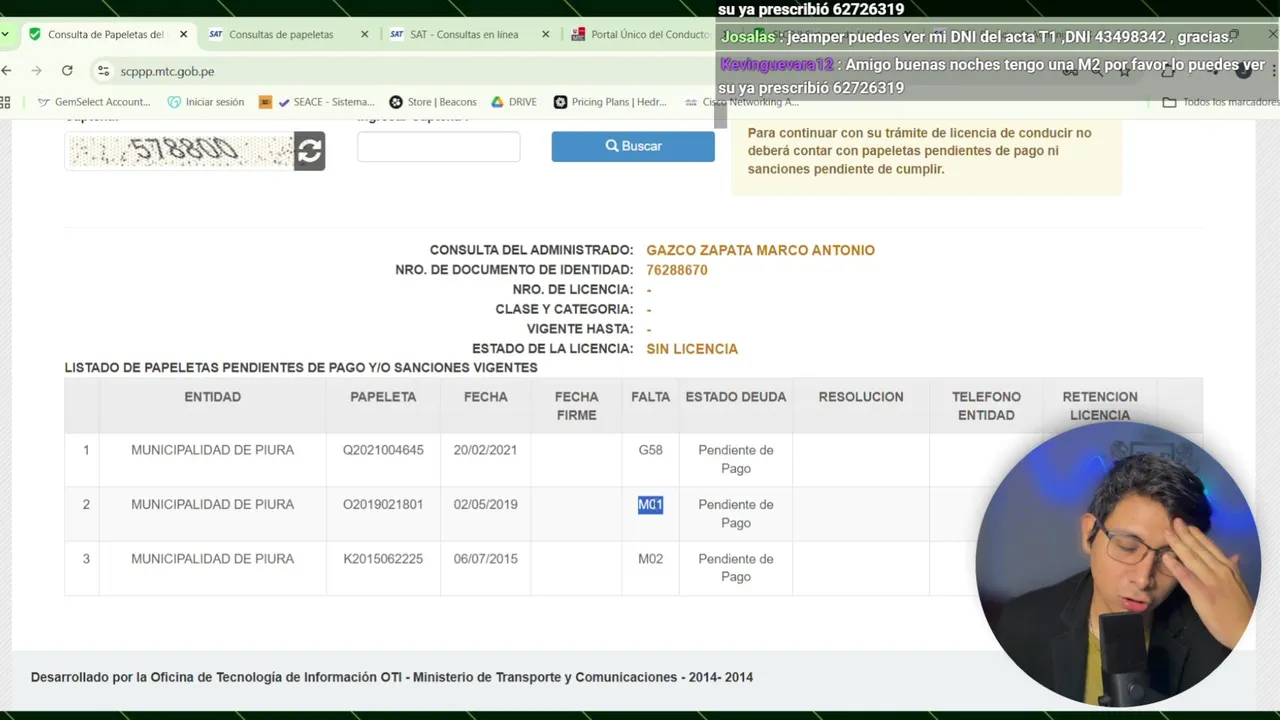The width and height of the screenshot is (1280, 720).
Task: Click the falta code M02
Action: (x=650, y=559)
